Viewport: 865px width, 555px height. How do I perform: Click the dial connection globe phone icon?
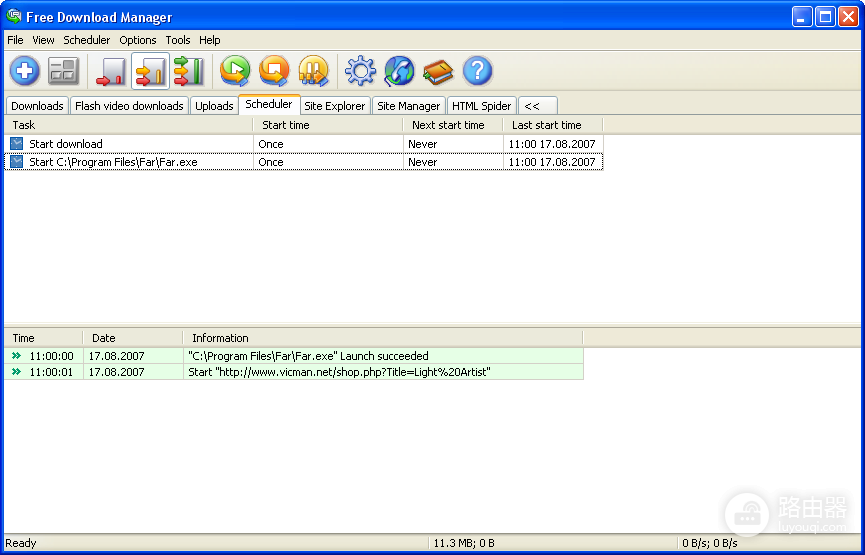(x=399, y=71)
